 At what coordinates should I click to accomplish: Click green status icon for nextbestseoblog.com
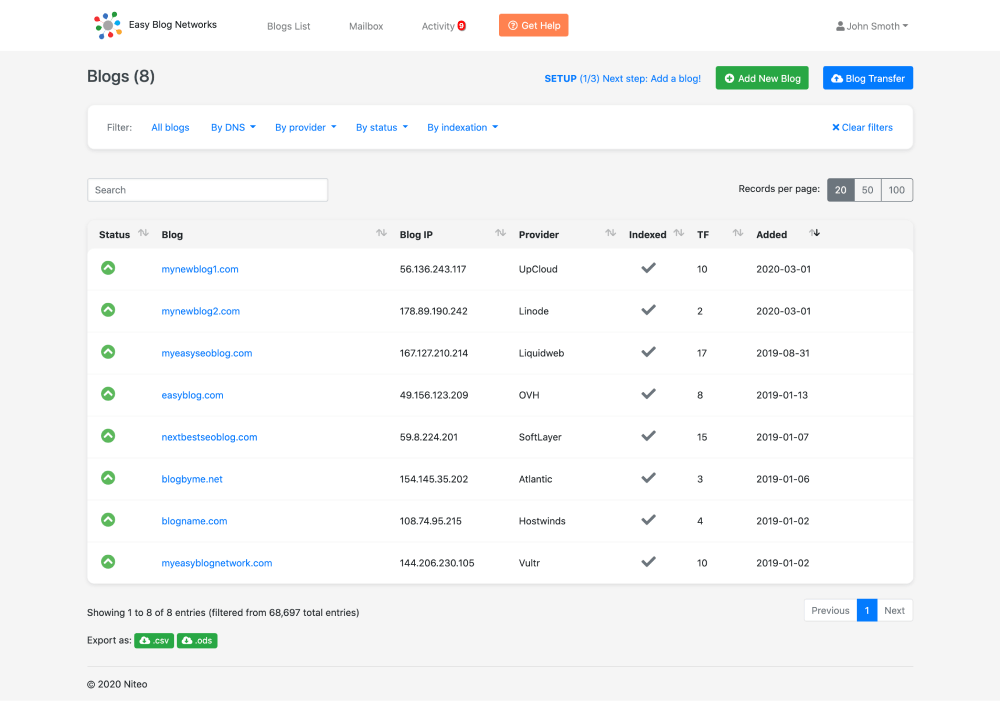[x=108, y=436]
